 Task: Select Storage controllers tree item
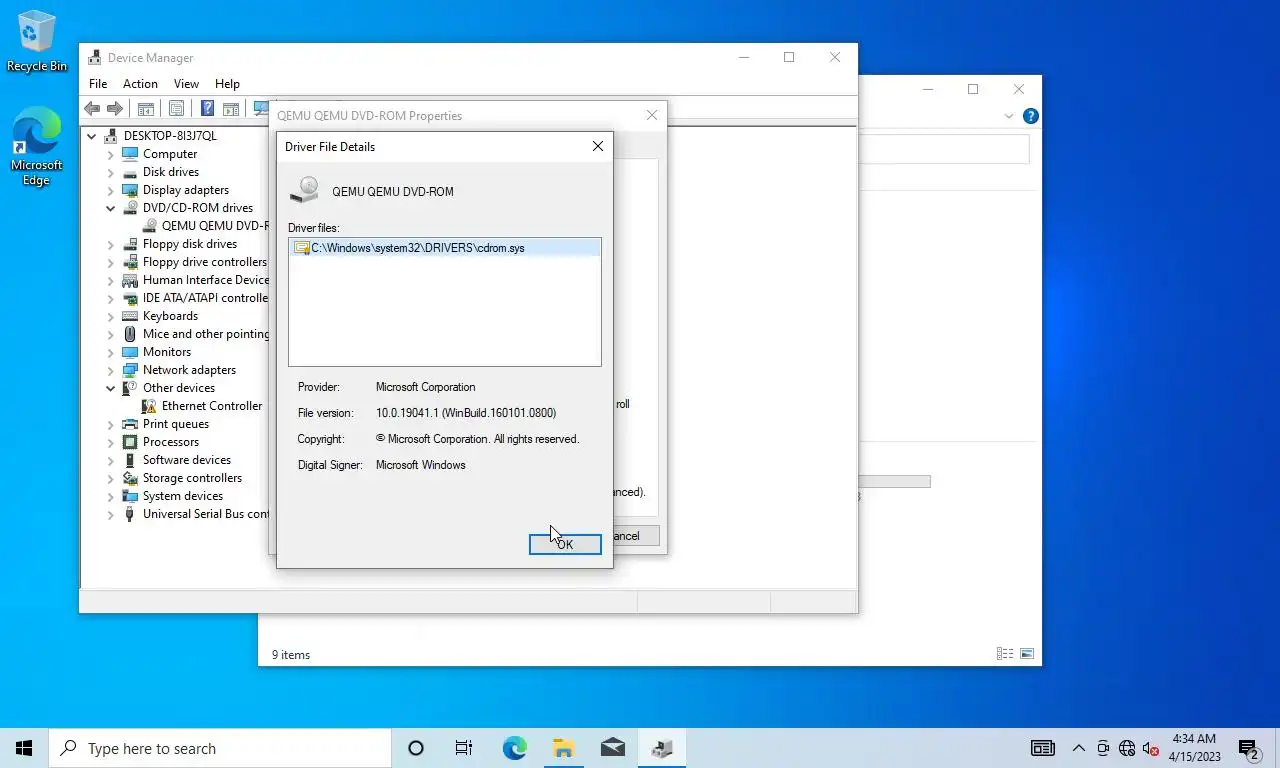pyautogui.click(x=192, y=478)
